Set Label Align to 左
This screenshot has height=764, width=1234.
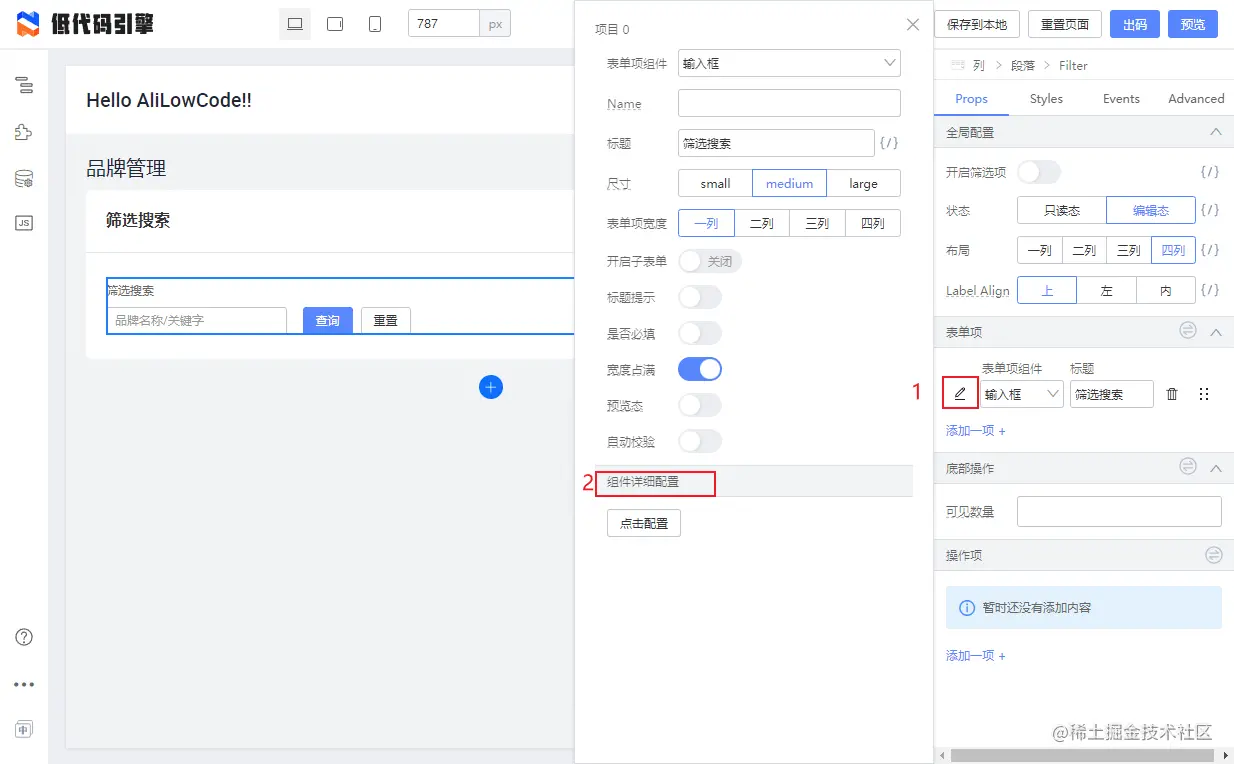1107,290
